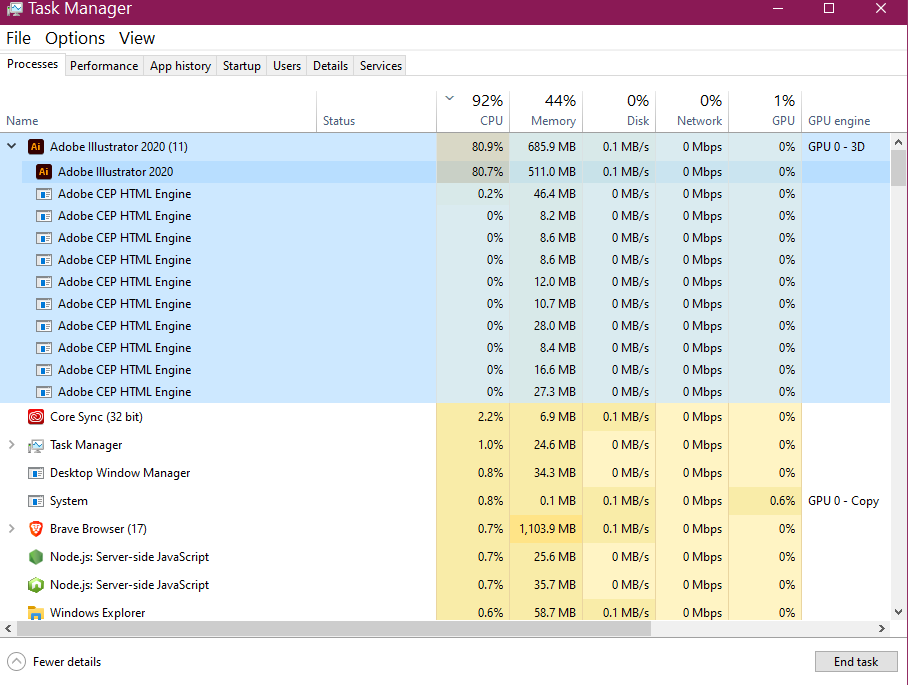908x685 pixels.
Task: Click the sort arrow above CPU column
Action: pos(449,98)
